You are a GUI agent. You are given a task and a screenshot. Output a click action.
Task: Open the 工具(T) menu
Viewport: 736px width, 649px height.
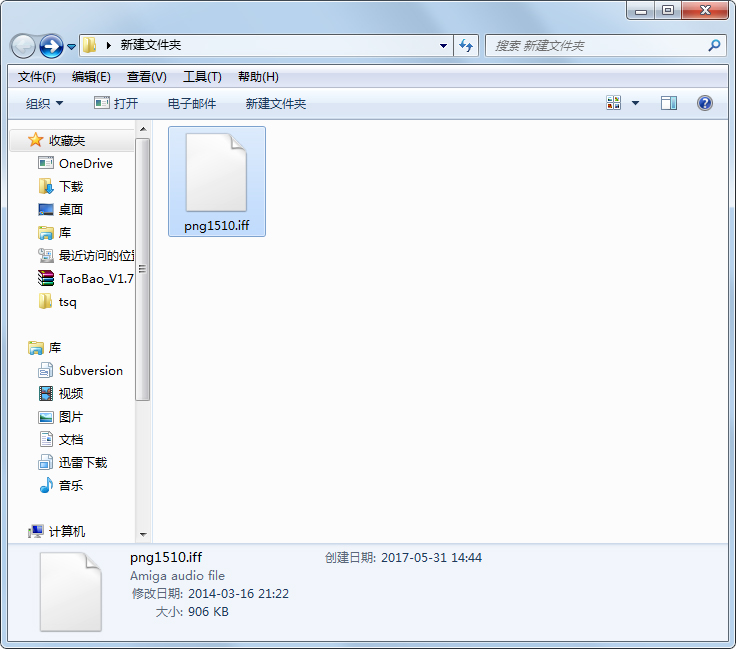(202, 77)
